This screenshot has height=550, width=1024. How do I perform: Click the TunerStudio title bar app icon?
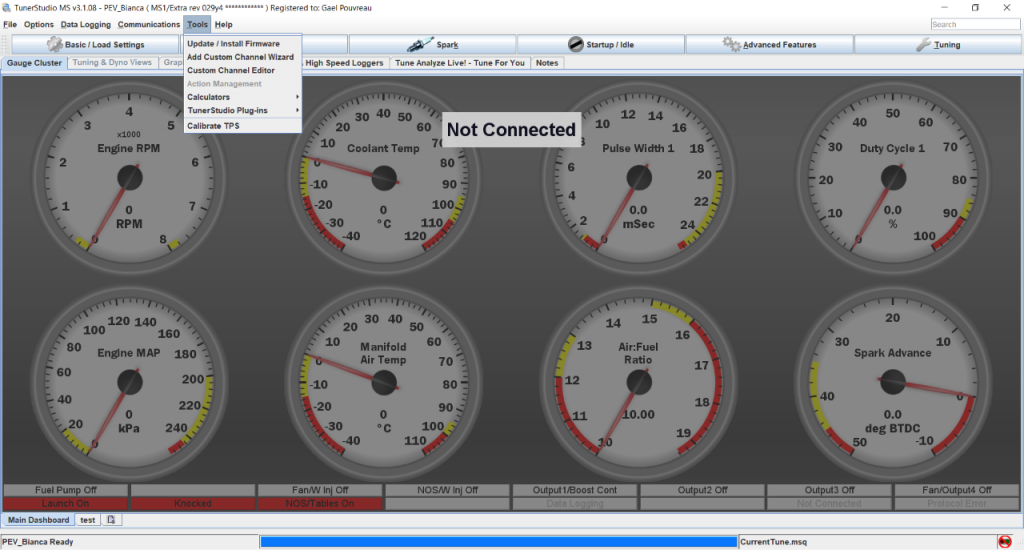click(7, 8)
